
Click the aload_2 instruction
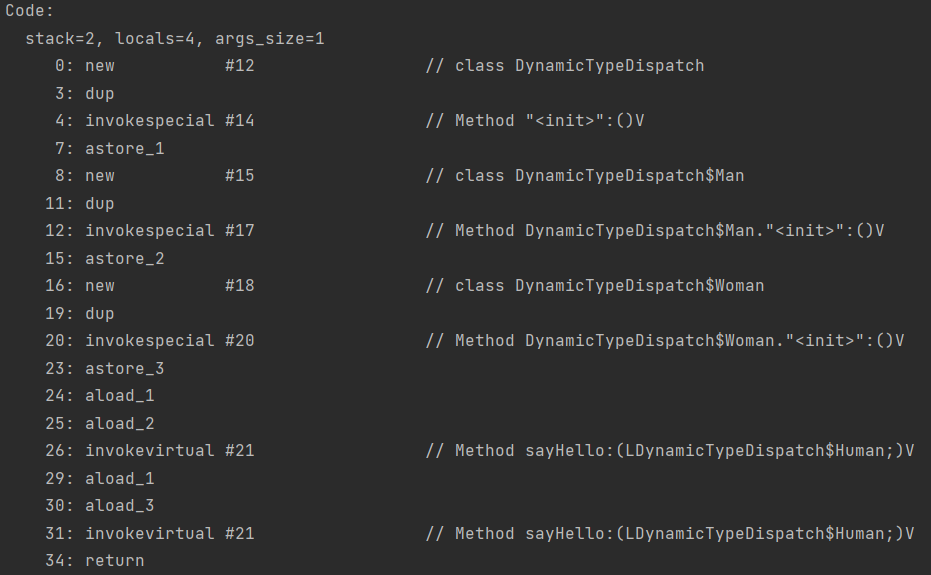pos(119,424)
